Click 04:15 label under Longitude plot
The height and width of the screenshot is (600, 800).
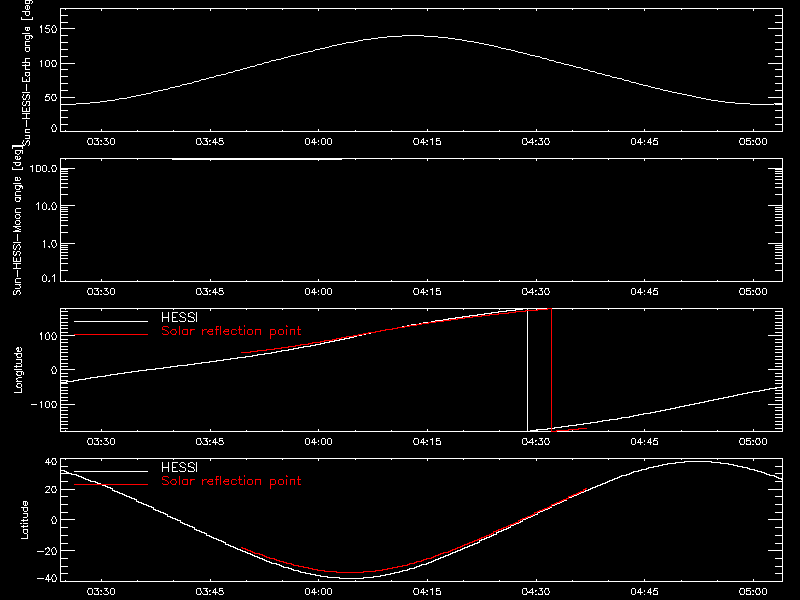click(x=427, y=442)
